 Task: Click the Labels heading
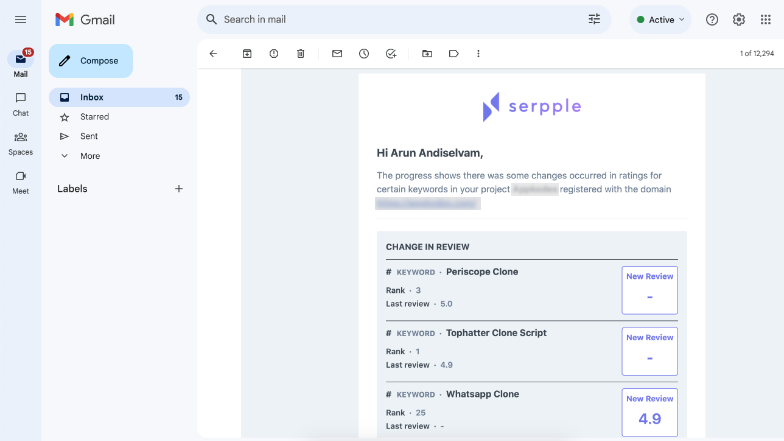pos(72,188)
